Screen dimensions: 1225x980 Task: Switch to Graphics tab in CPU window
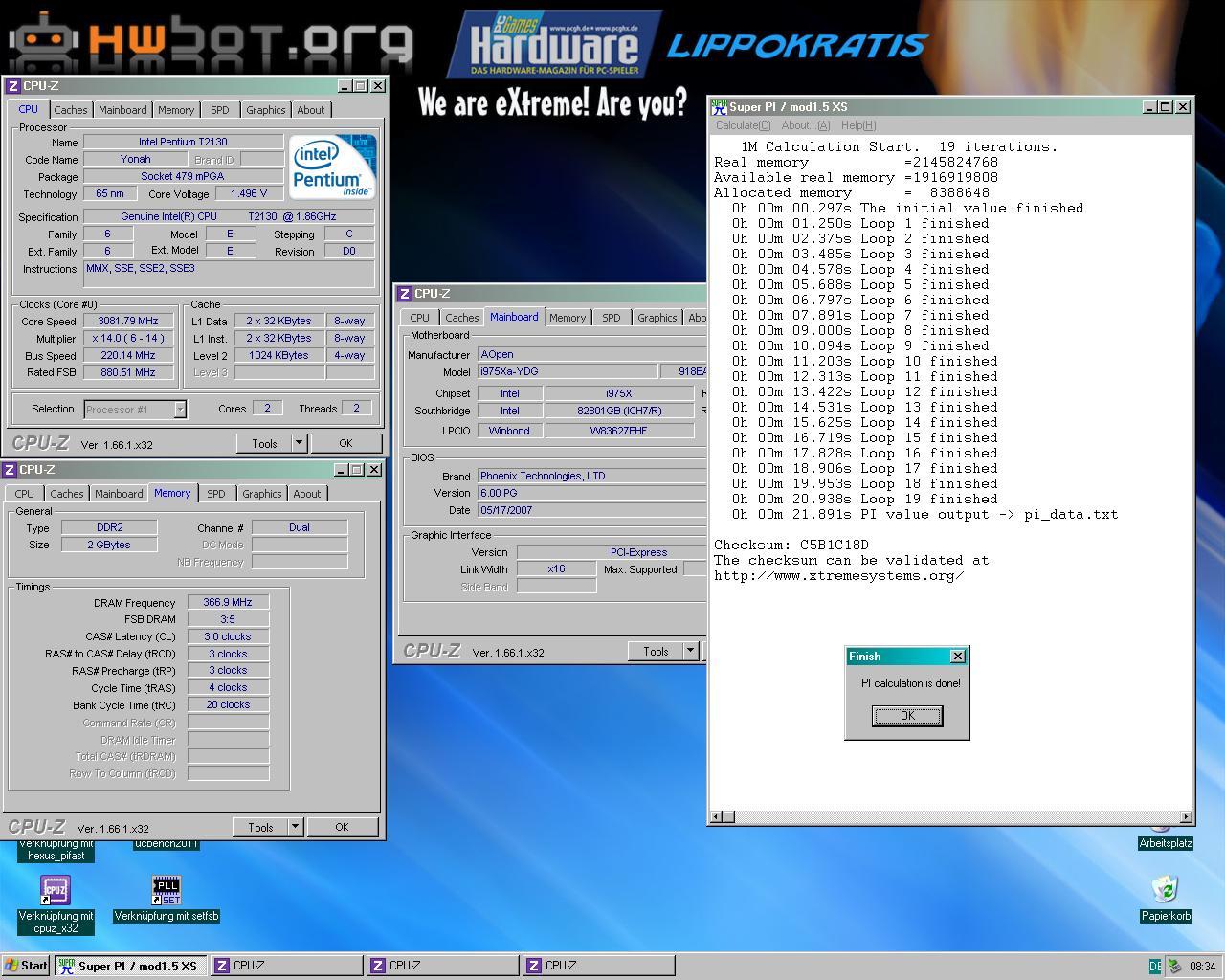[265, 110]
